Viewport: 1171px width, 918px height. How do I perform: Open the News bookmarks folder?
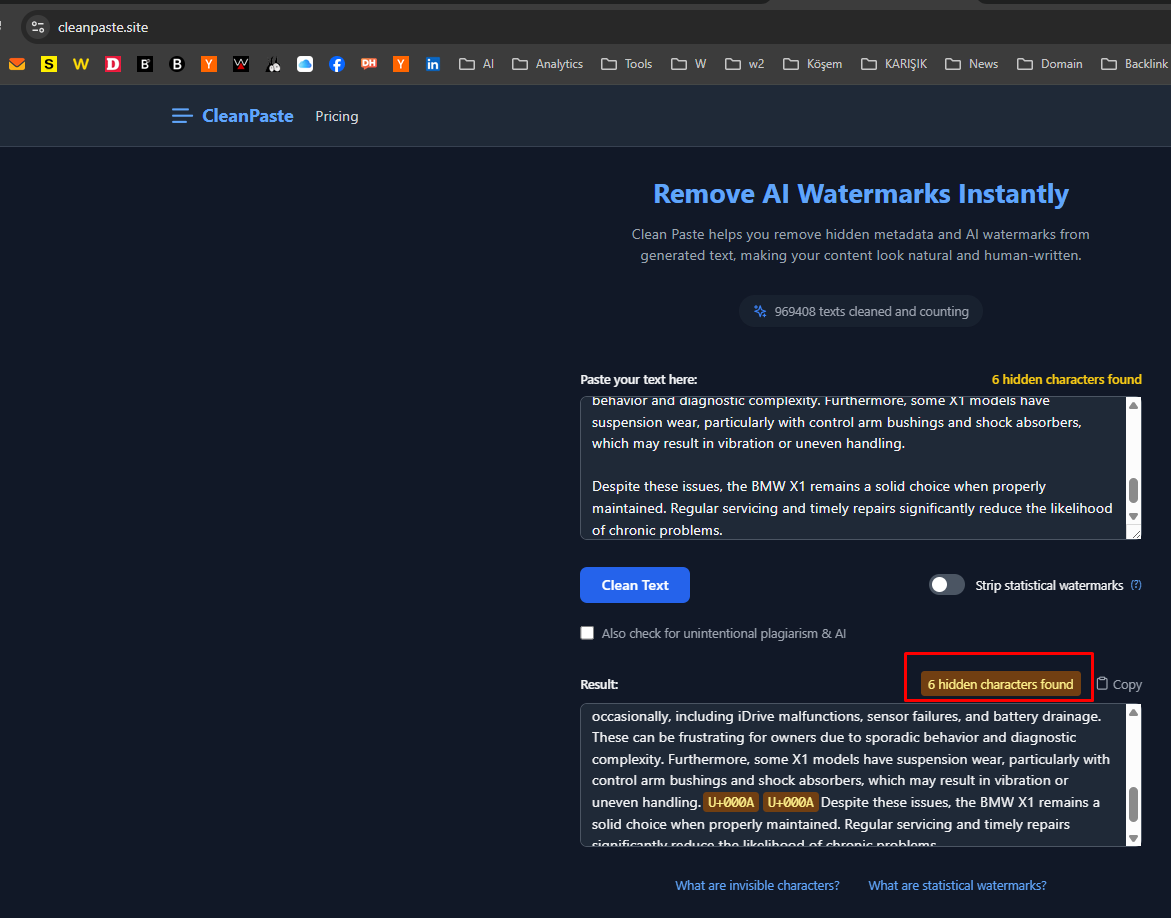pyautogui.click(x=972, y=64)
